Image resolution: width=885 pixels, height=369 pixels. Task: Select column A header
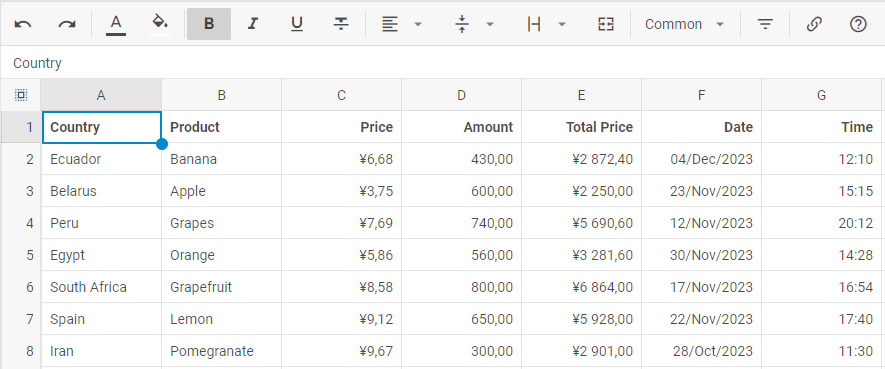click(x=101, y=95)
